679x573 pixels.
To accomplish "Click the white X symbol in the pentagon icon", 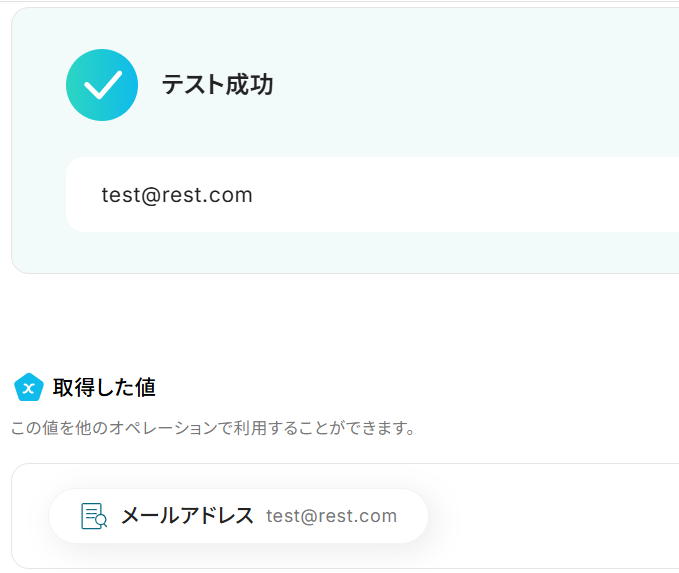I will click(x=29, y=388).
